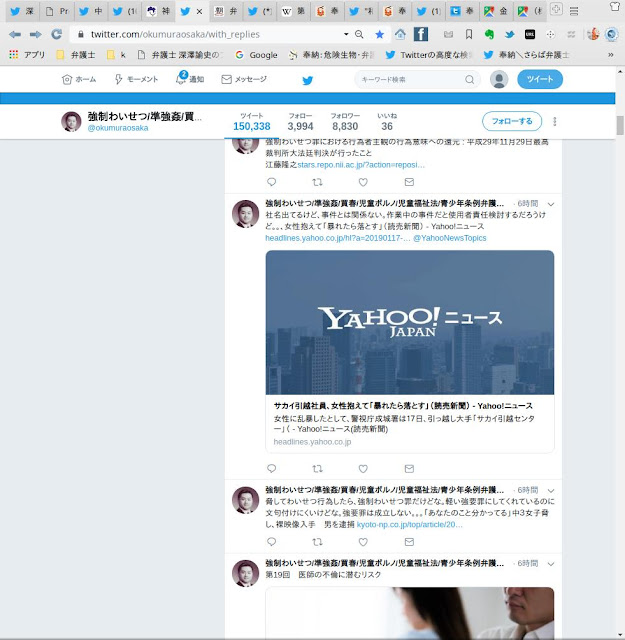
Task: Reply to the kyoto-np.co.jp tweet
Action: click(271, 542)
